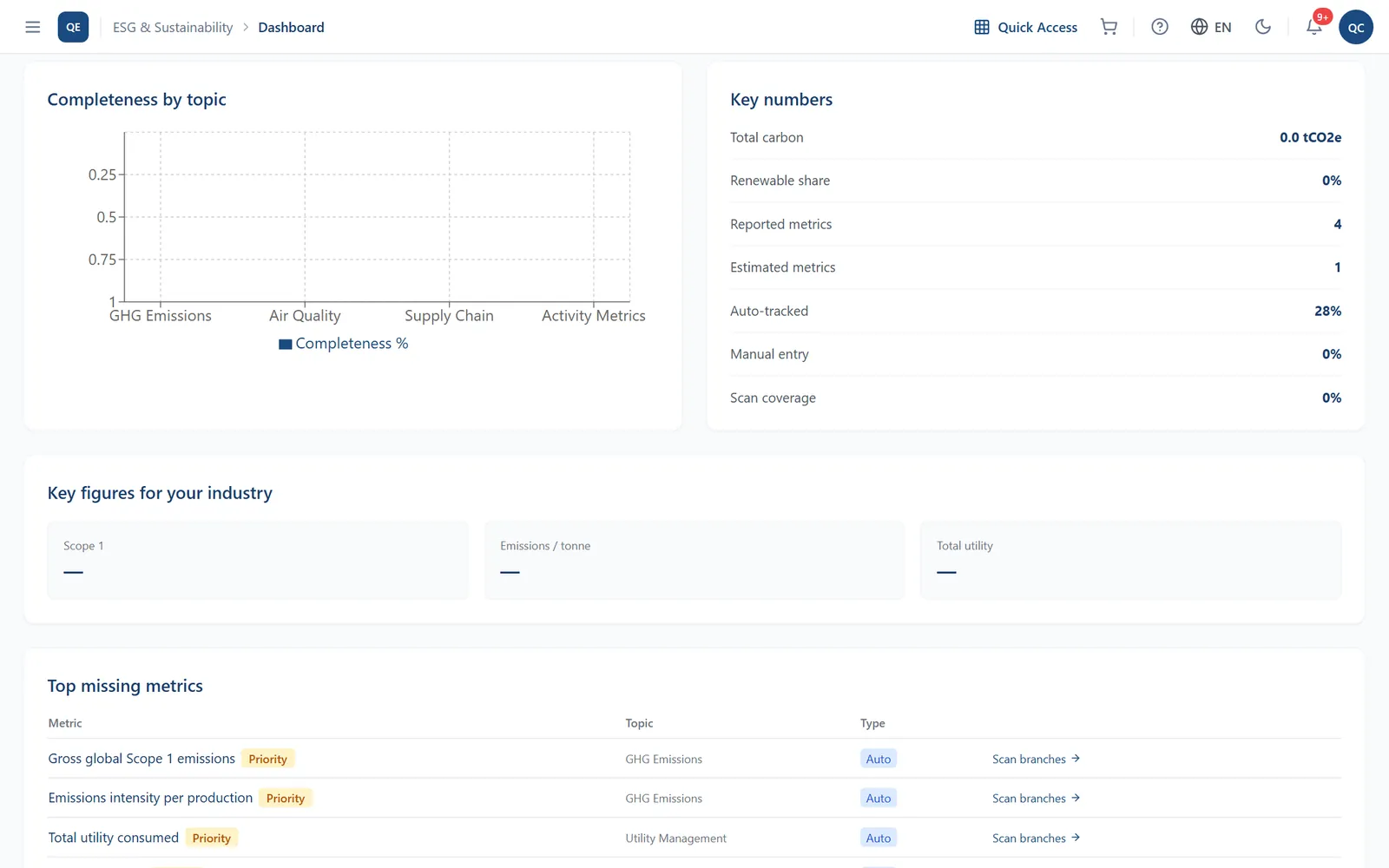Go to ESG & Sustainability breadcrumb

pos(173,27)
